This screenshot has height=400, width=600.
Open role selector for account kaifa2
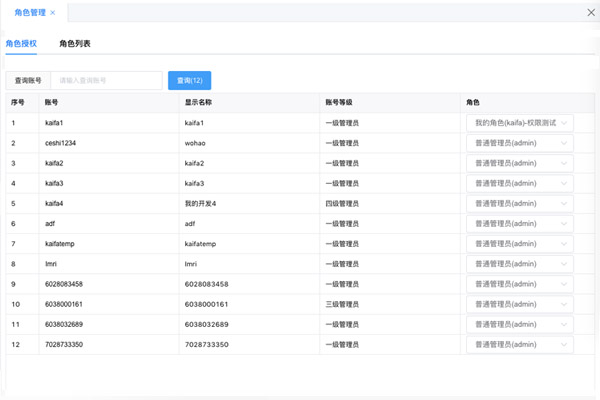[x=519, y=163]
